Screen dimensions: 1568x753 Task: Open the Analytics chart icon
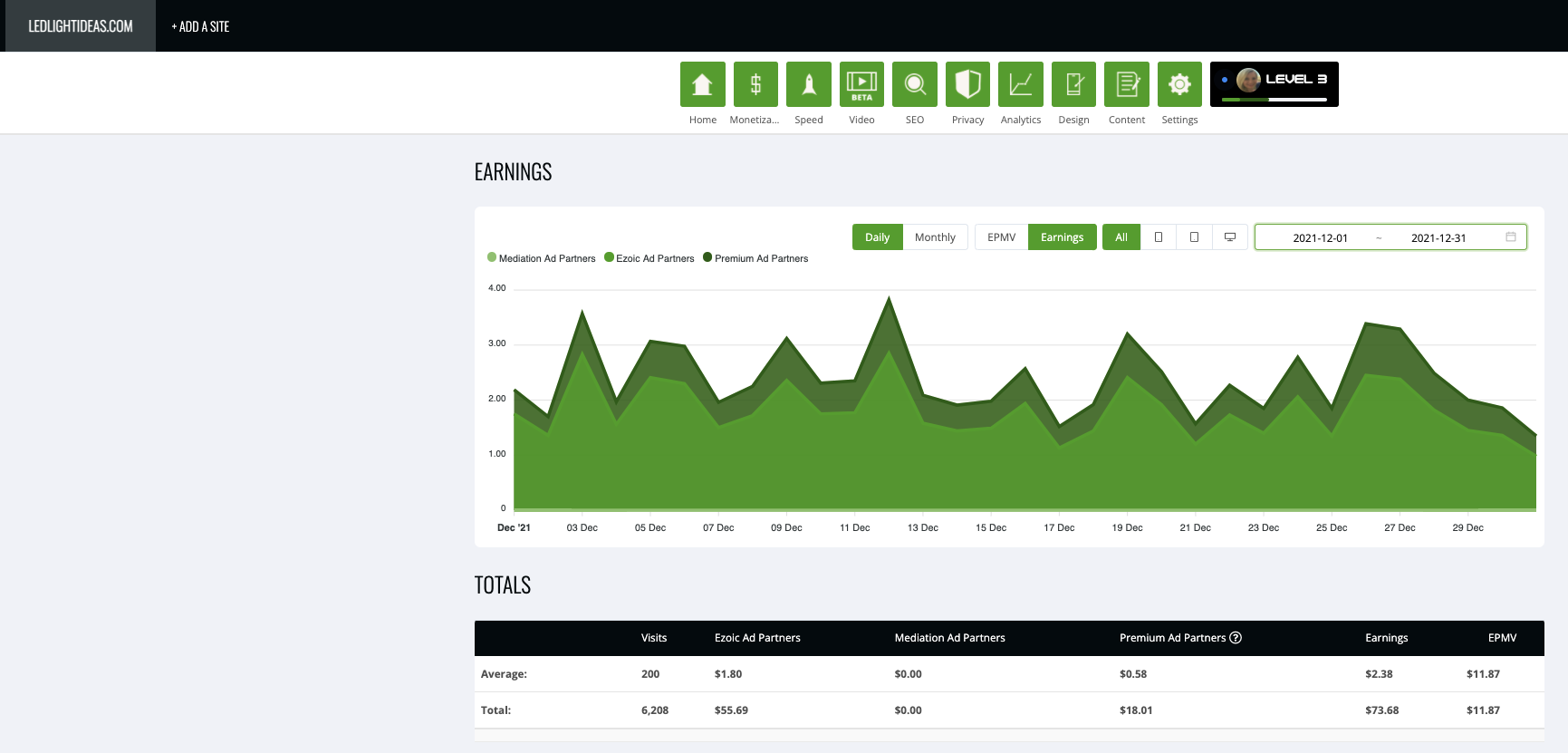(x=1021, y=84)
